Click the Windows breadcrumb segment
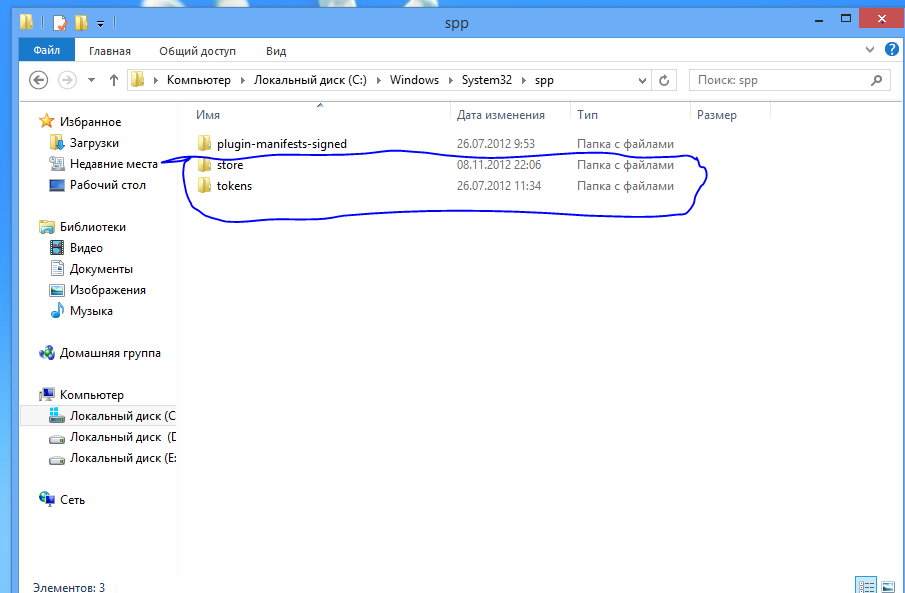The height and width of the screenshot is (593, 905). coord(414,80)
